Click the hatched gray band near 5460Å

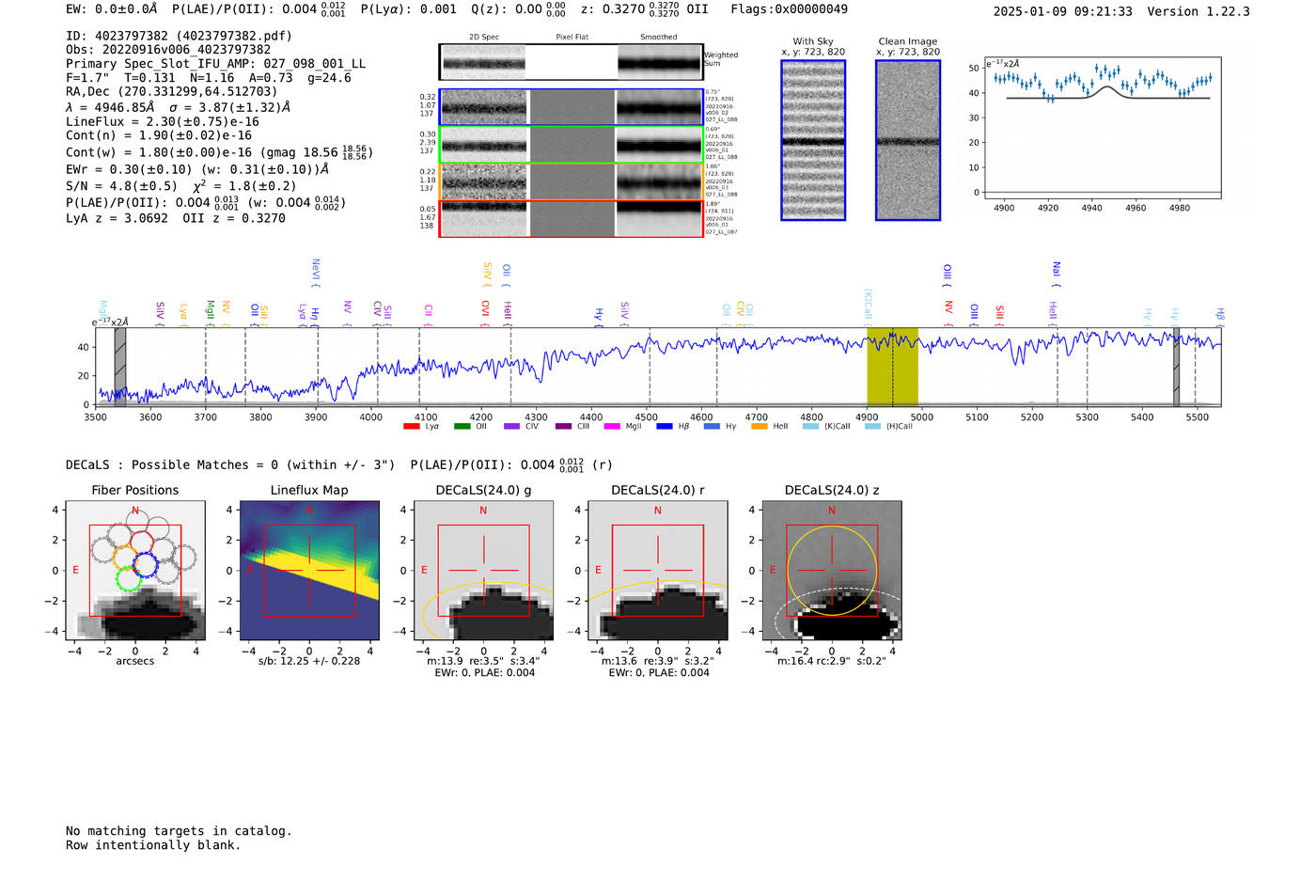(1176, 367)
